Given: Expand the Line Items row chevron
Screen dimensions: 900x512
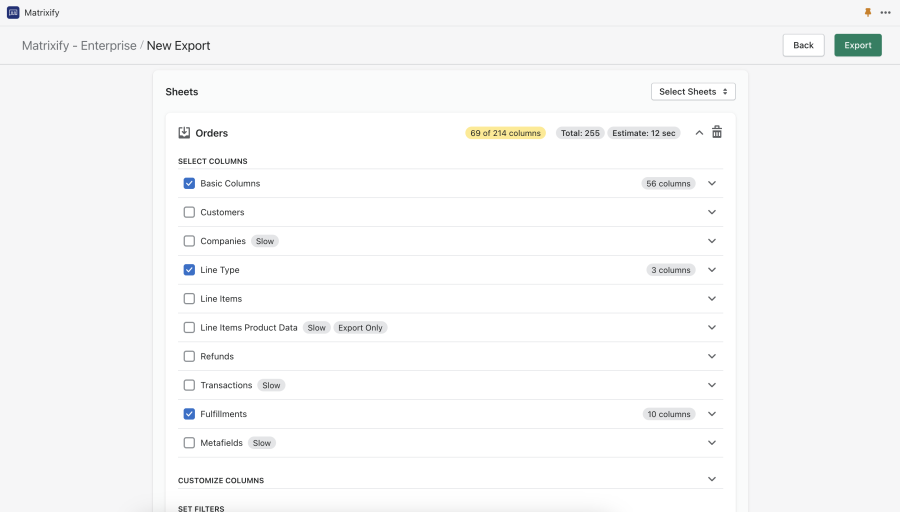Looking at the screenshot, I should click(x=712, y=298).
